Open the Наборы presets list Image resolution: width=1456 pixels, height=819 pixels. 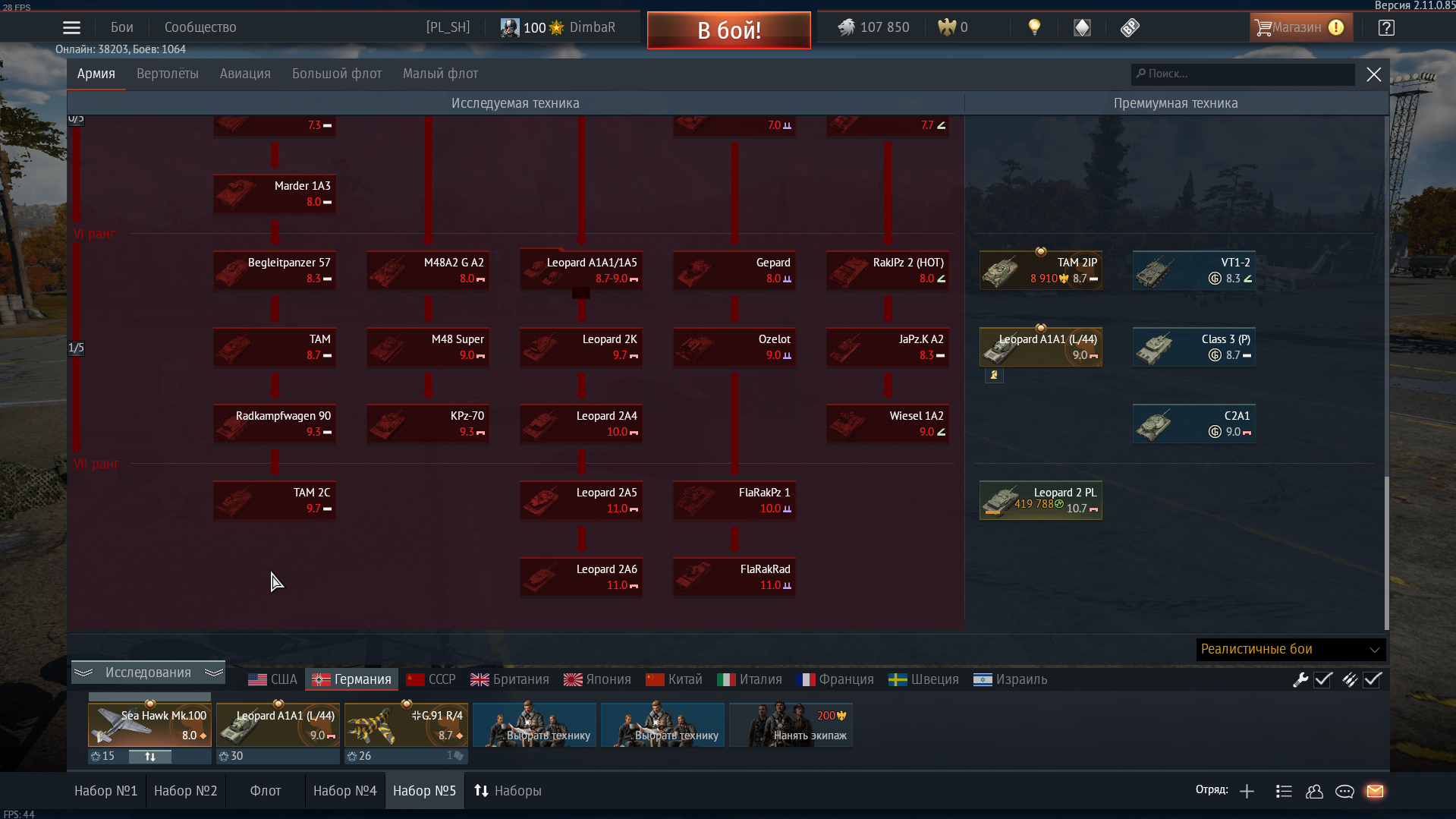(508, 791)
